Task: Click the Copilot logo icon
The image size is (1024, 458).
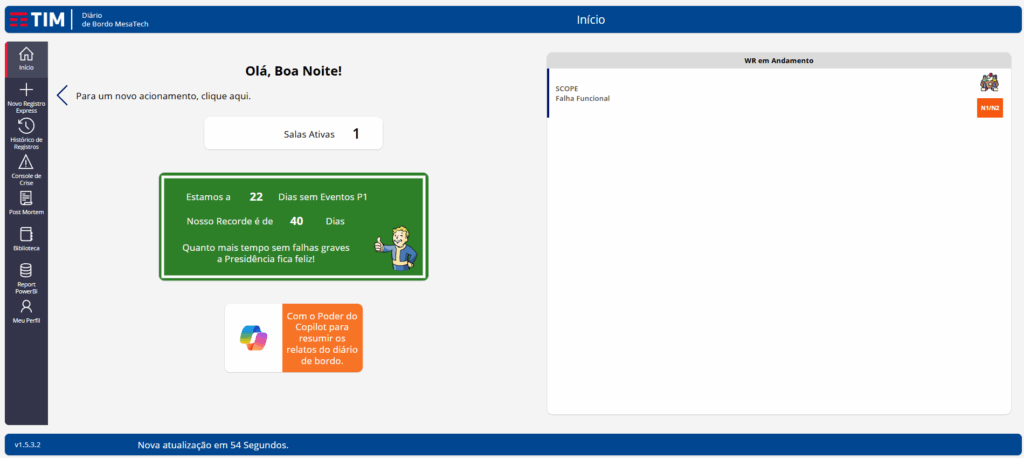Action: 253,338
